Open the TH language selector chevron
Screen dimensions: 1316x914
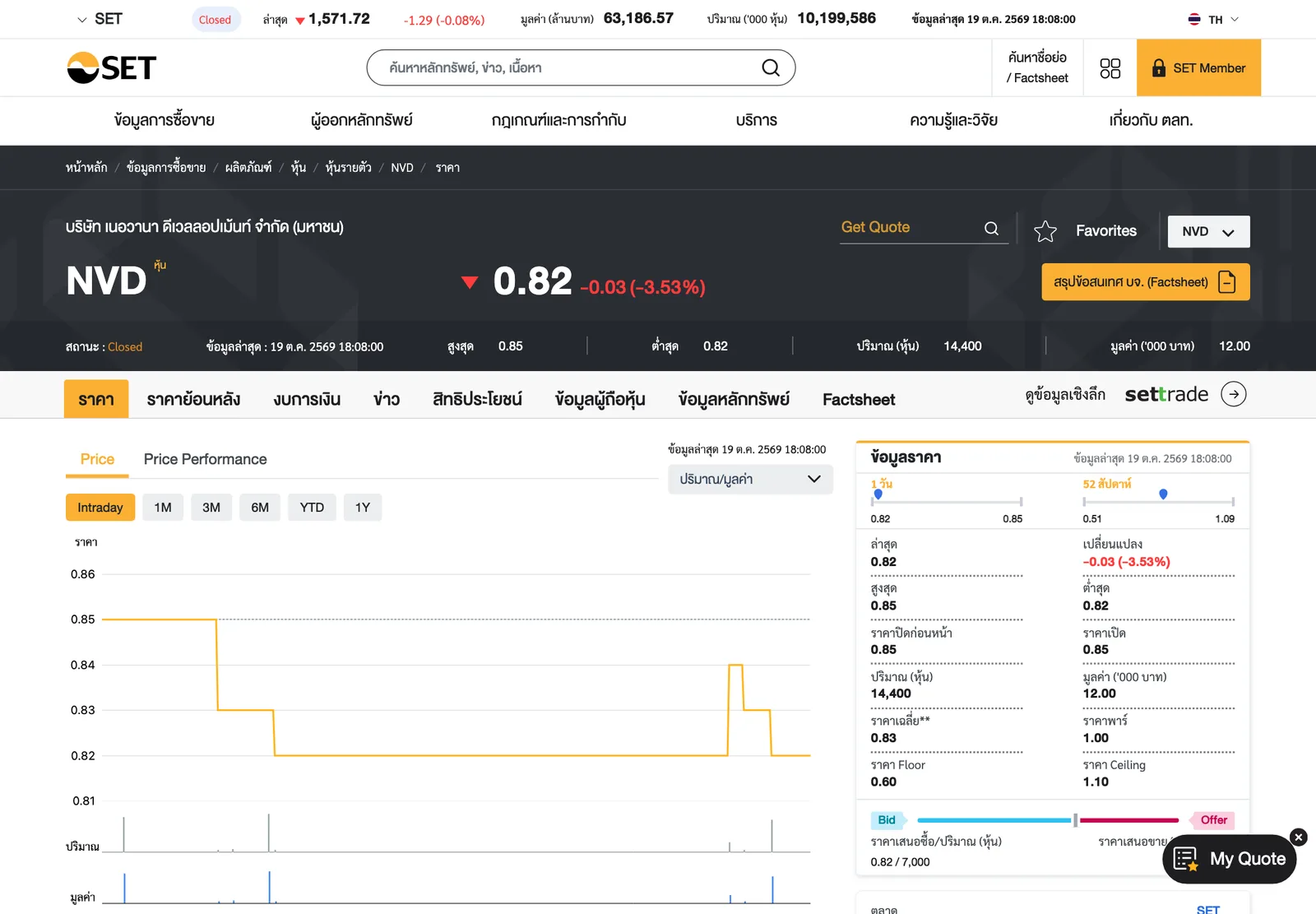(x=1234, y=20)
